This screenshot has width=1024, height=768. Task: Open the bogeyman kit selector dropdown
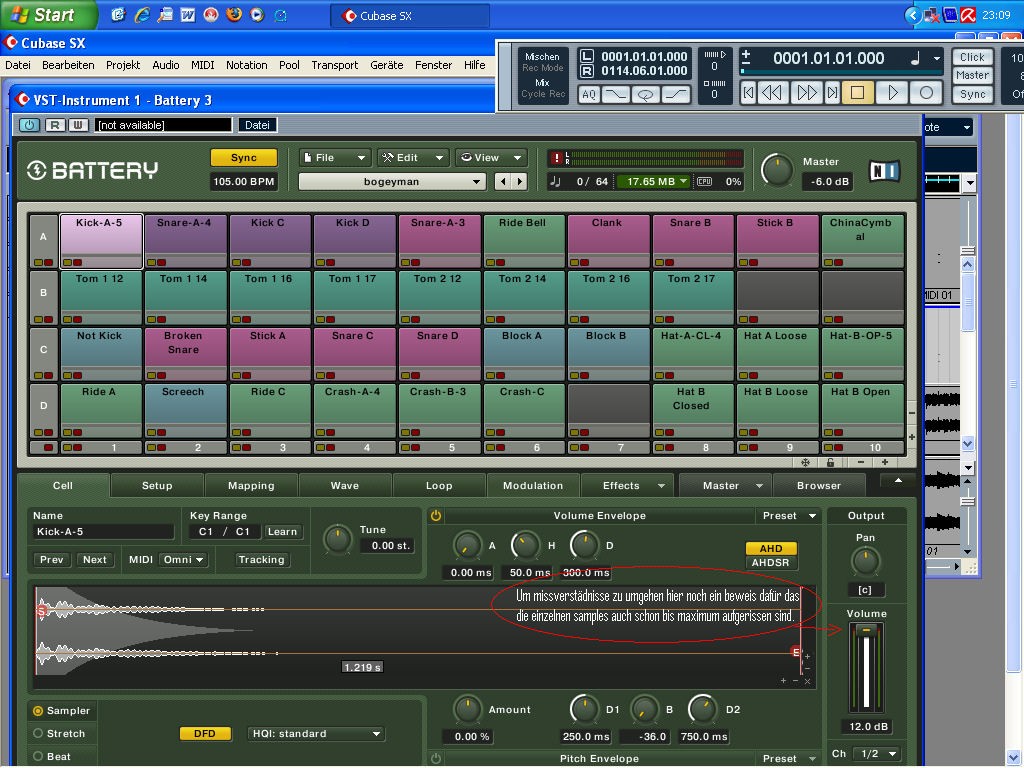point(392,182)
